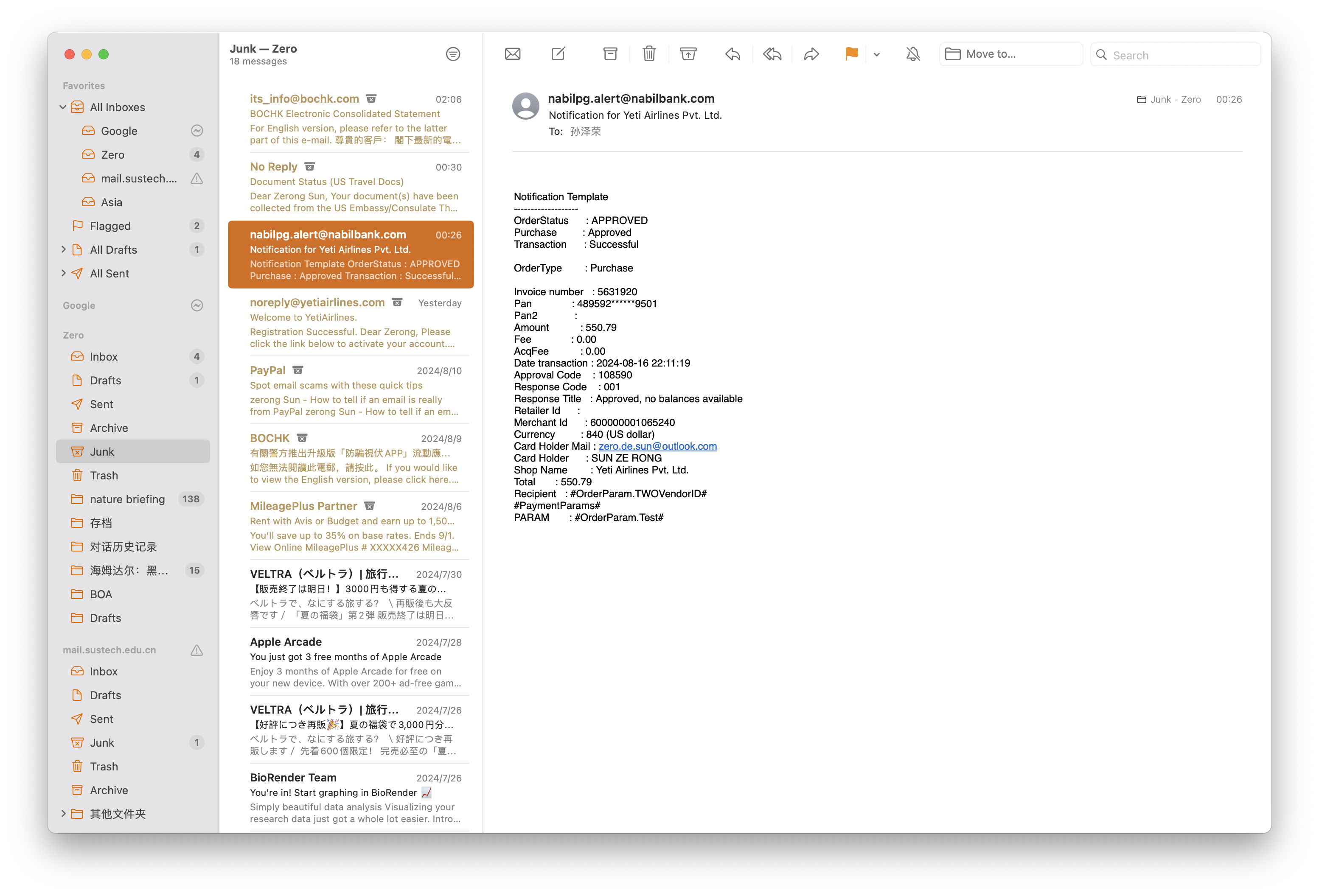Toggle the orange flag on message
The width and height of the screenshot is (1319, 896).
tap(851, 54)
